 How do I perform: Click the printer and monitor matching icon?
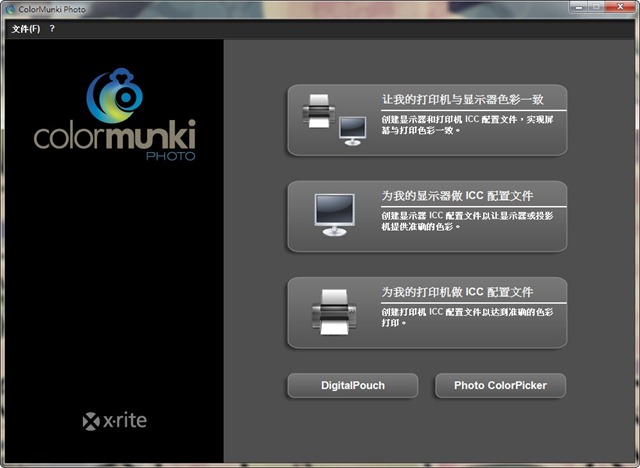[334, 120]
